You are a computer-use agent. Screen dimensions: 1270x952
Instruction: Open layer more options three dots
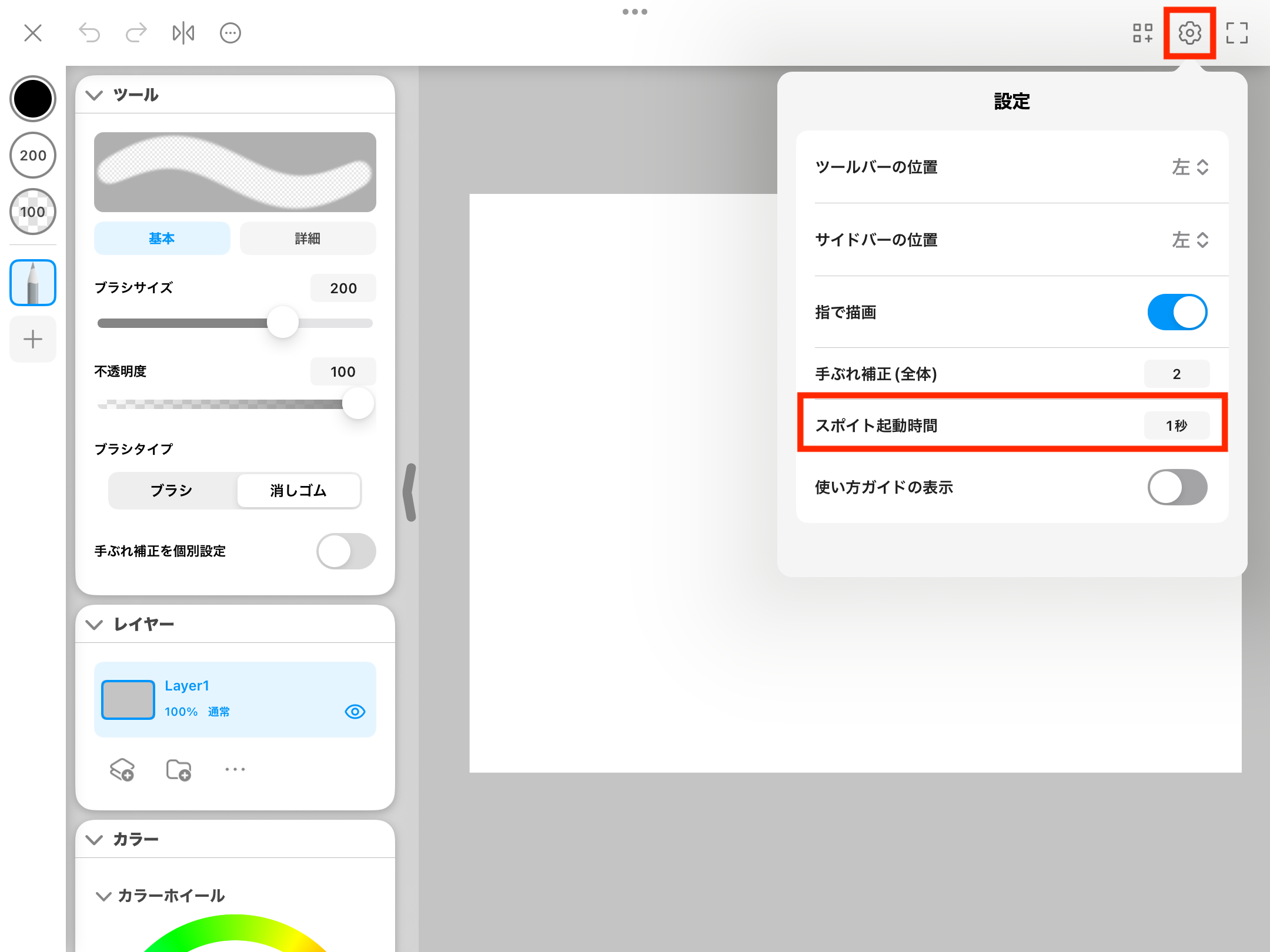point(235,769)
